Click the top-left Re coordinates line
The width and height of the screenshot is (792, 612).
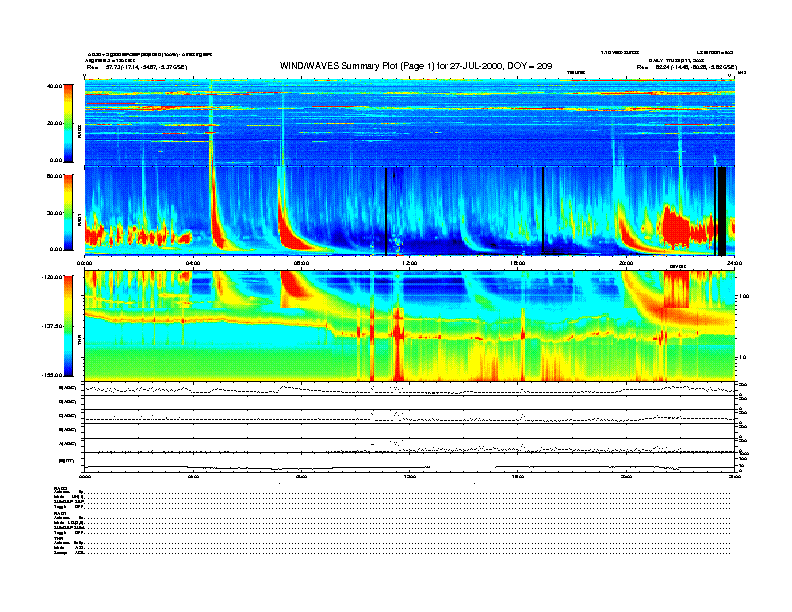coord(137,67)
